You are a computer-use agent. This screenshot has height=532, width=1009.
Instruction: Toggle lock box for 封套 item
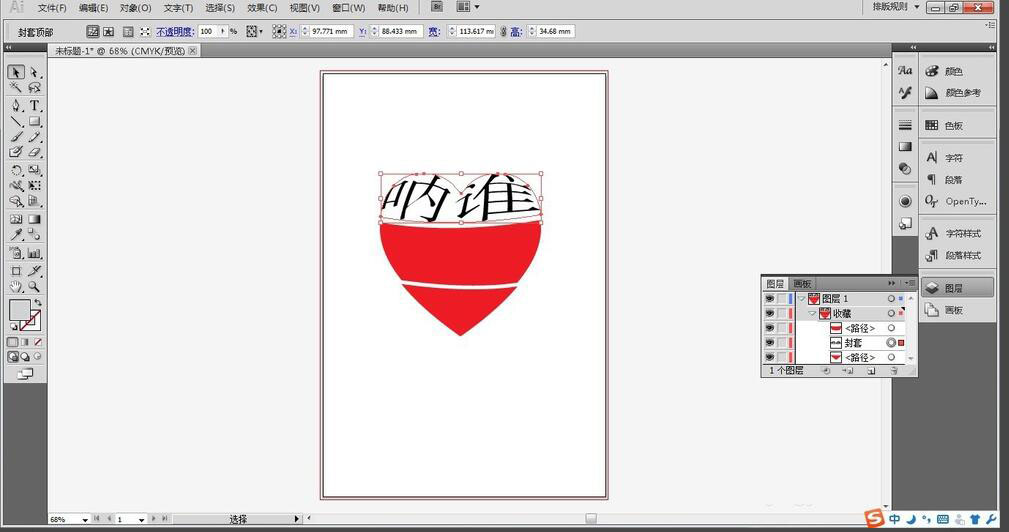click(x=781, y=343)
